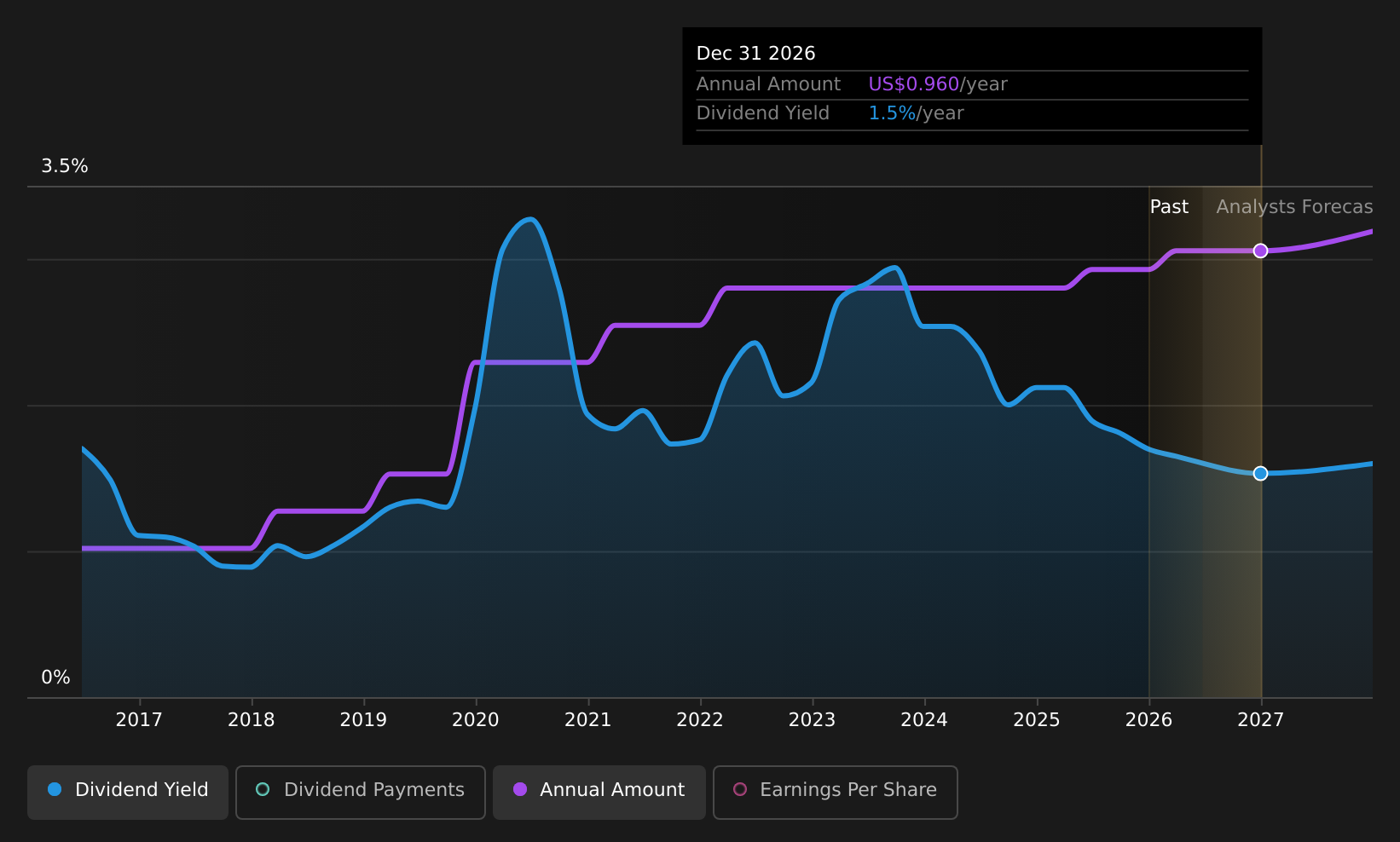Click the 2020 x-axis year label
The height and width of the screenshot is (842, 1400).
click(476, 720)
